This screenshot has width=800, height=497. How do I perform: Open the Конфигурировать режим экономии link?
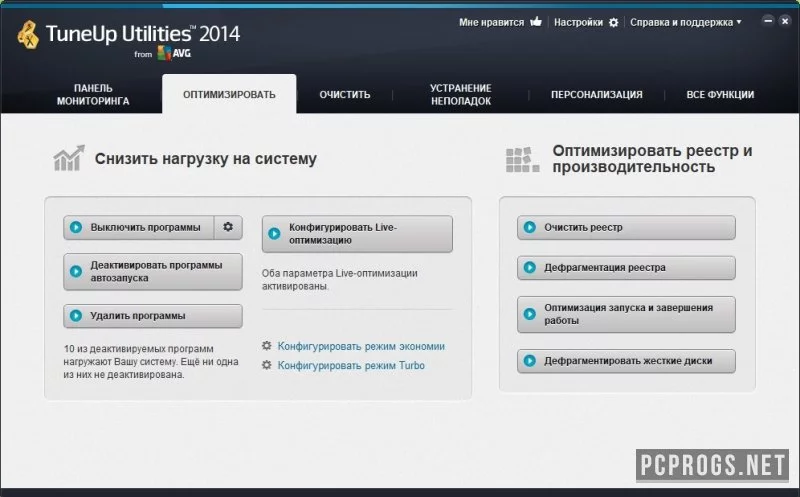point(361,346)
